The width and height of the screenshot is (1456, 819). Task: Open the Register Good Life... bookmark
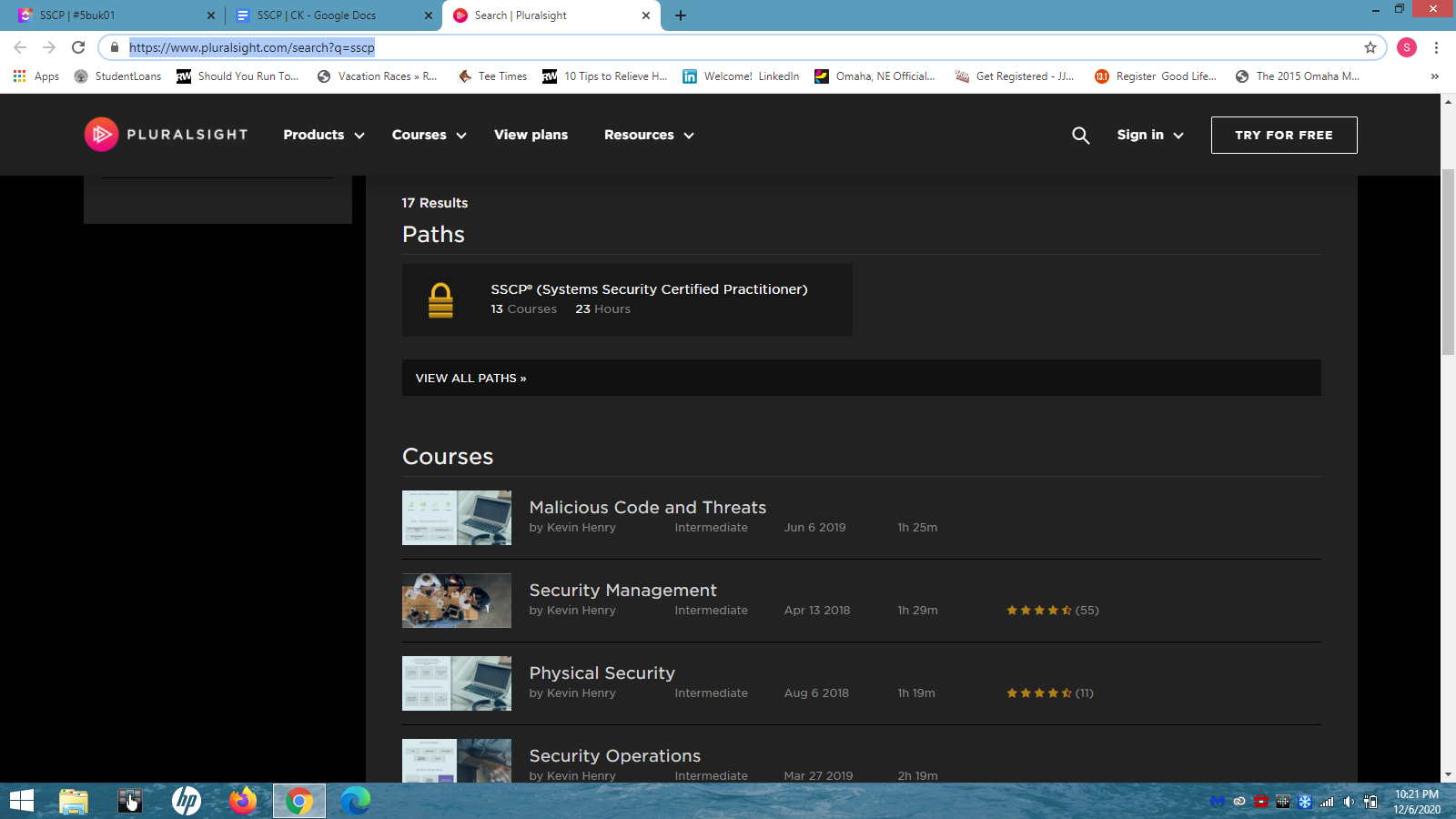(x=1156, y=76)
